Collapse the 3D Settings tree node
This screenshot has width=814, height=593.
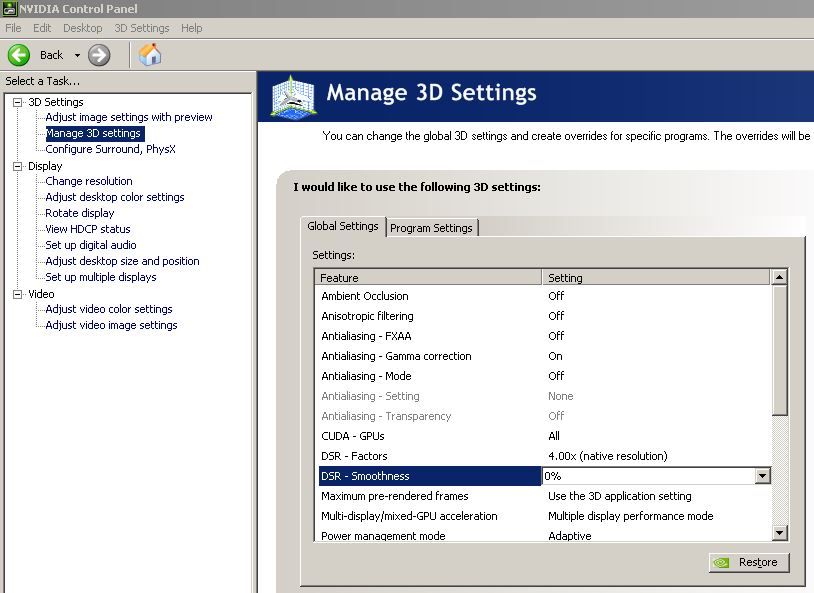[18, 102]
